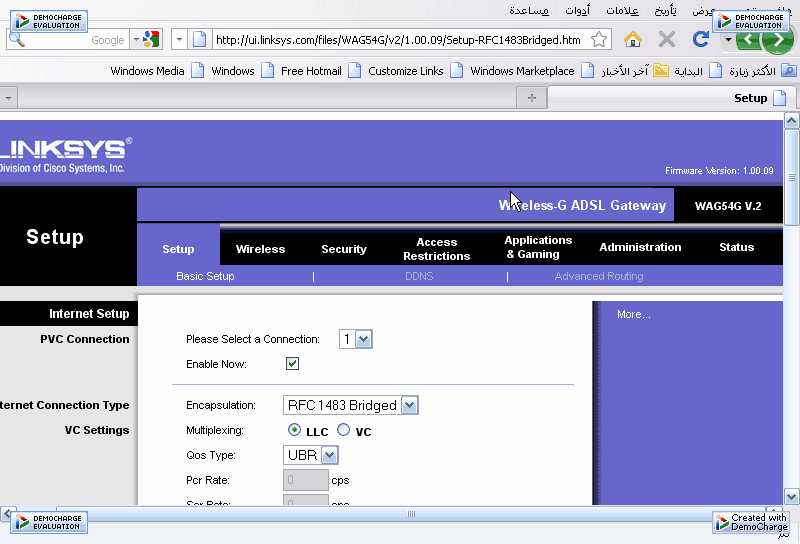Open the مساعدة menu
The width and height of the screenshot is (800, 544).
point(529,11)
